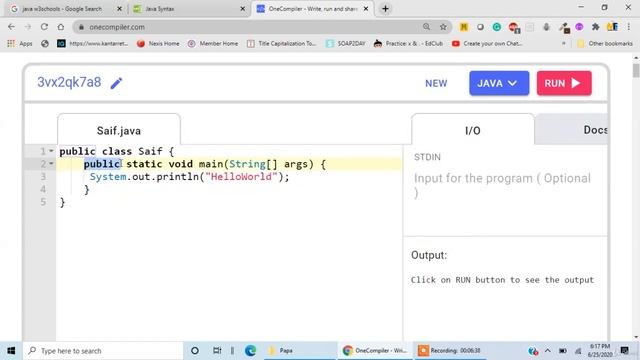Close the Java Syntax browser tab
The height and width of the screenshot is (360, 640).
(x=242, y=9)
